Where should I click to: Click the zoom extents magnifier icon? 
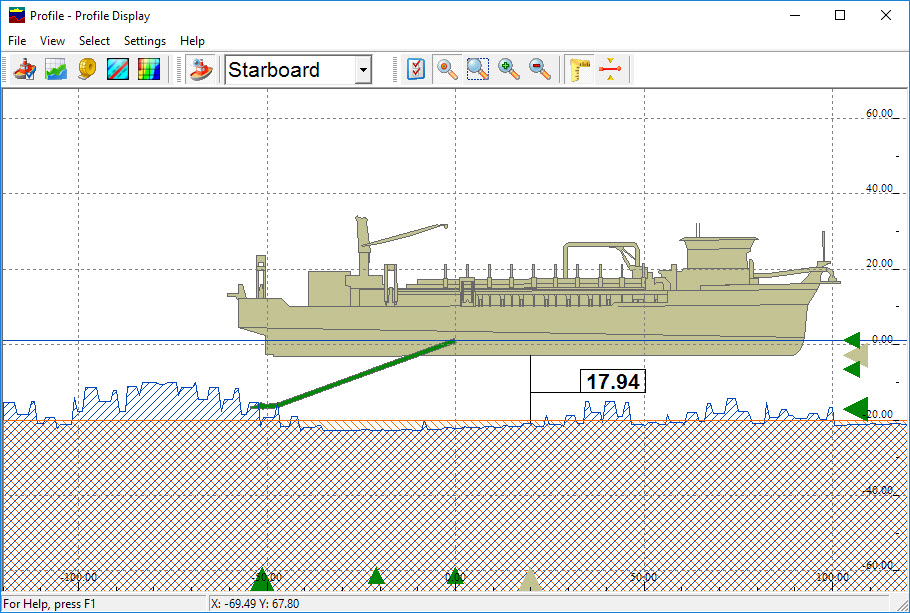[x=447, y=70]
